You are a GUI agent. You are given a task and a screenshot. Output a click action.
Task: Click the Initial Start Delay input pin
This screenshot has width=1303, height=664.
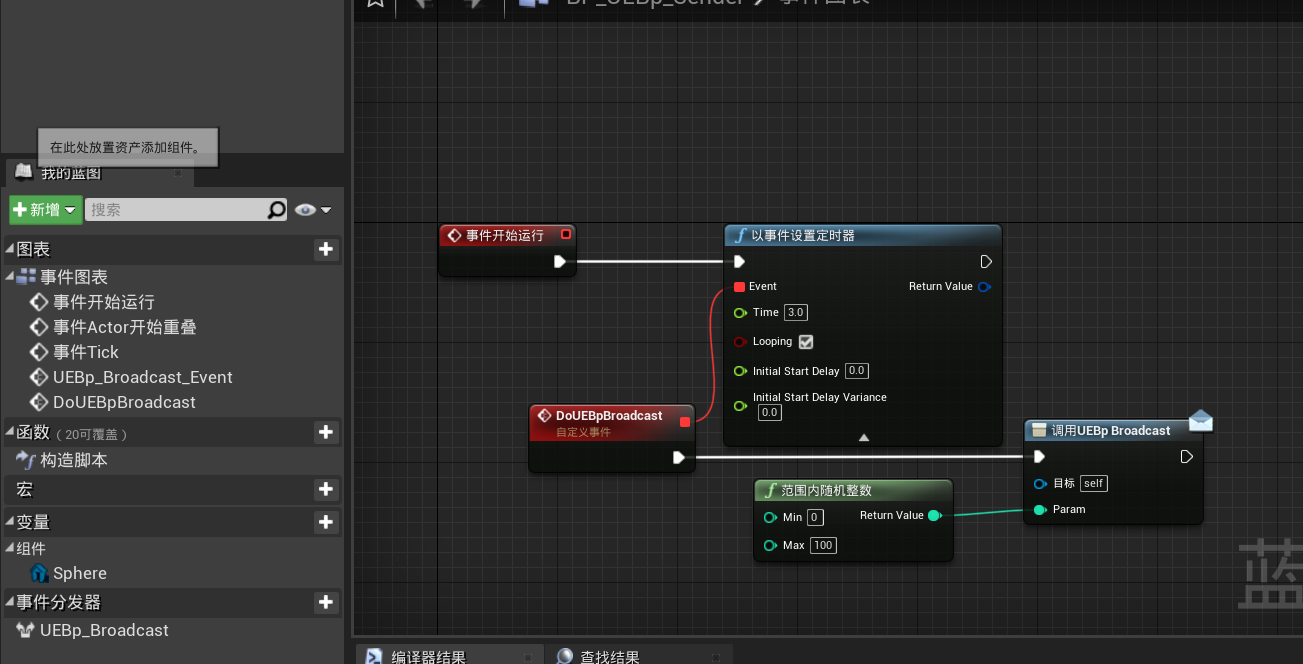tap(740, 371)
